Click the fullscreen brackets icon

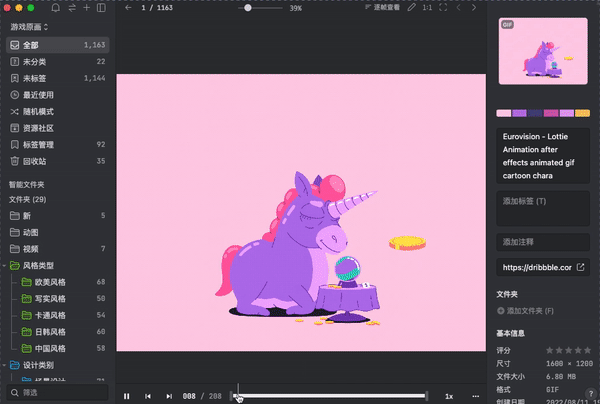coord(443,7)
